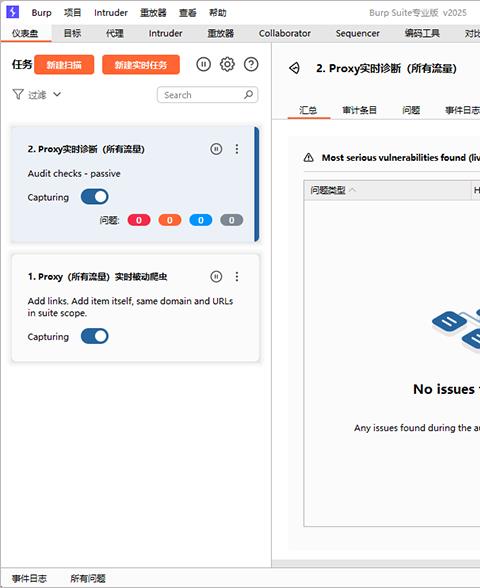Select the 事件日志 sub-tab in details panel
This screenshot has height=588, width=480.
coord(462,110)
